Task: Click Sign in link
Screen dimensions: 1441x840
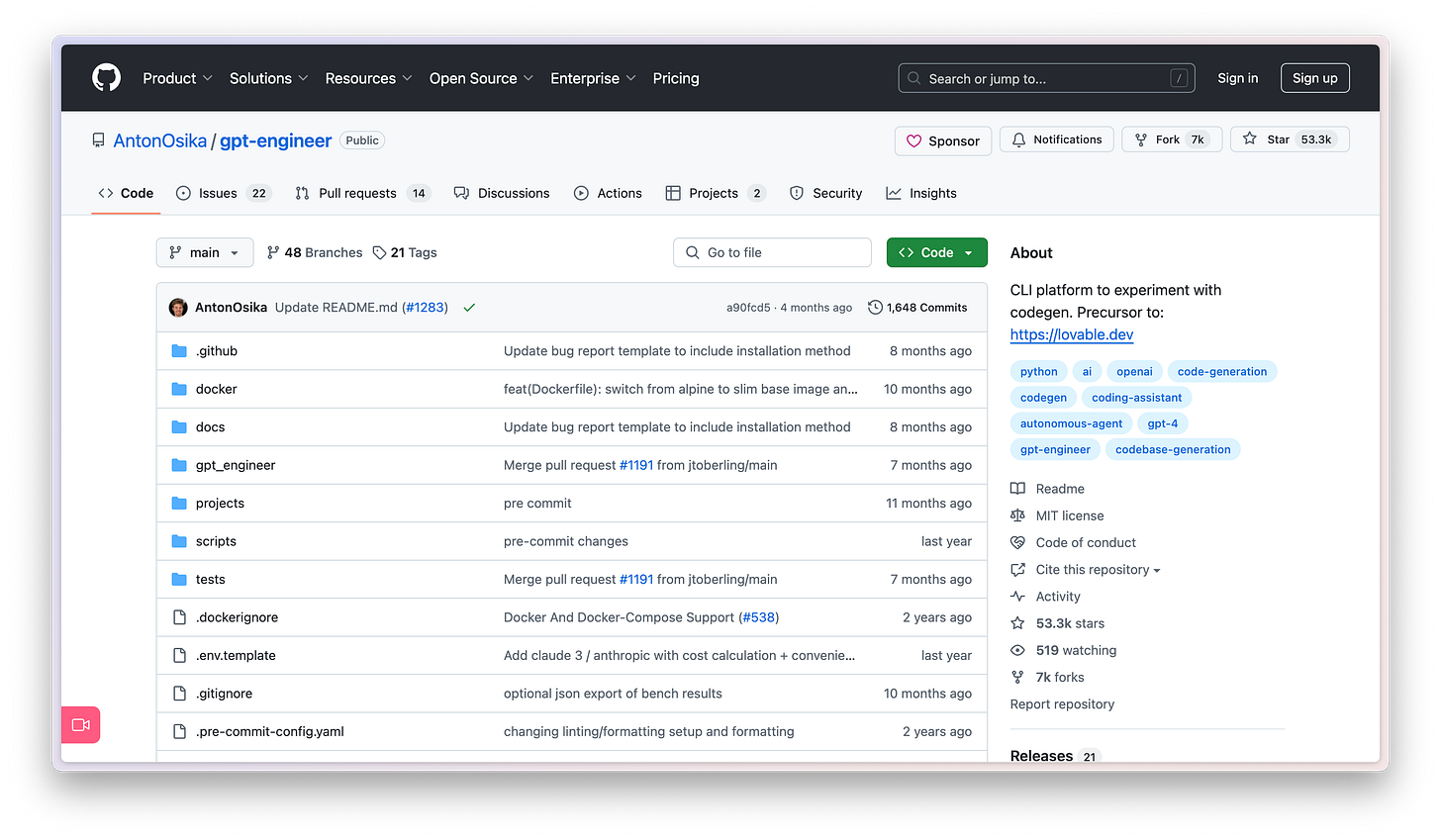Action: coord(1238,78)
